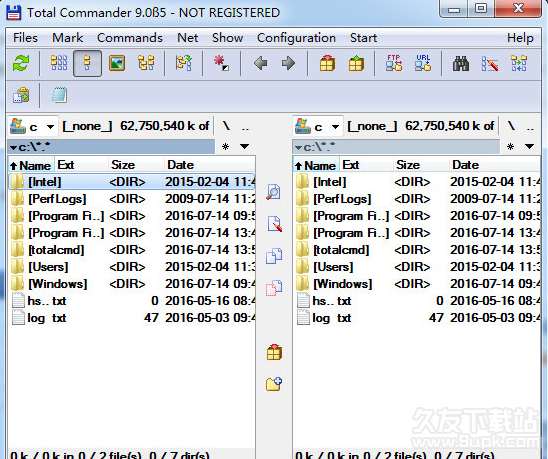Viewport: 548px width, 459px height.
Task: Select log txt file in left panel
Action: pos(131,318)
